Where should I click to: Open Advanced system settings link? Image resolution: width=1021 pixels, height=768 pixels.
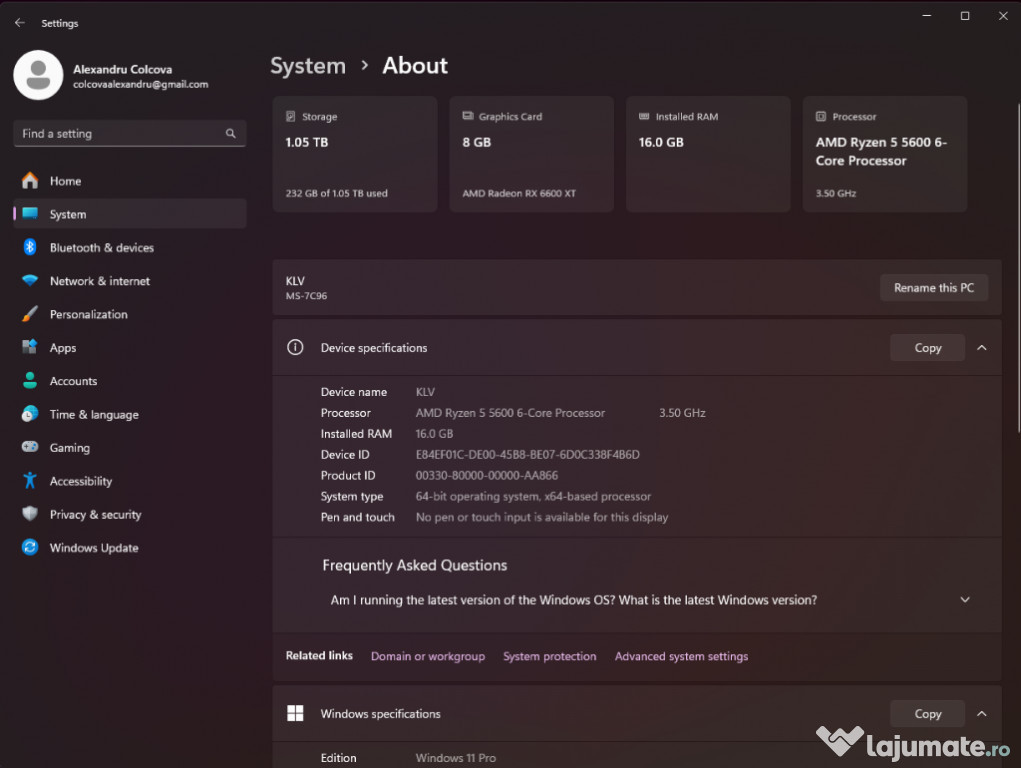681,656
